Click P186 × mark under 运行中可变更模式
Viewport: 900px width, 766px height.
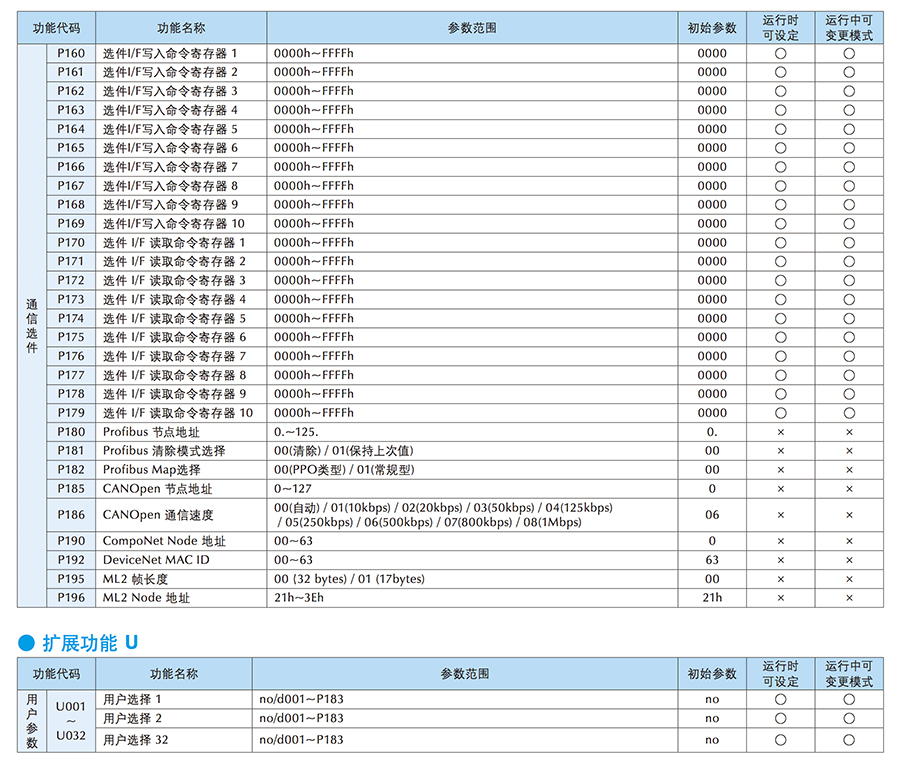click(849, 515)
